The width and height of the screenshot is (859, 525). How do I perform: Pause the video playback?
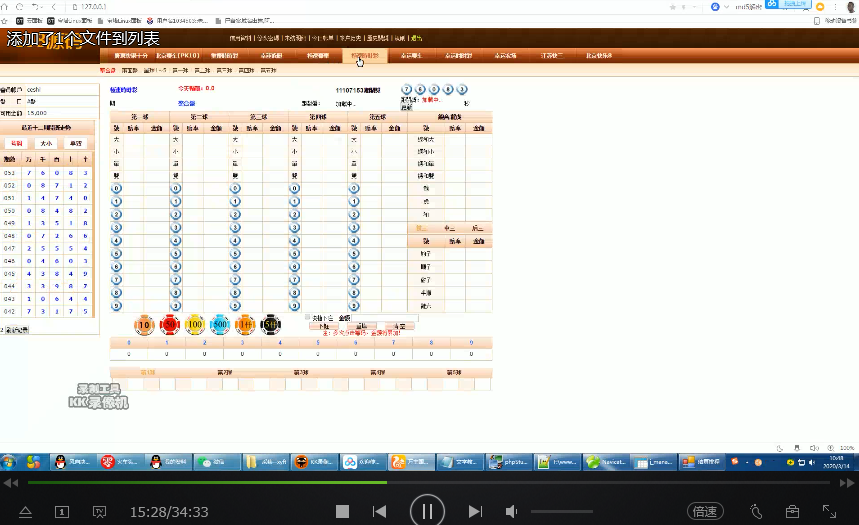(x=427, y=511)
